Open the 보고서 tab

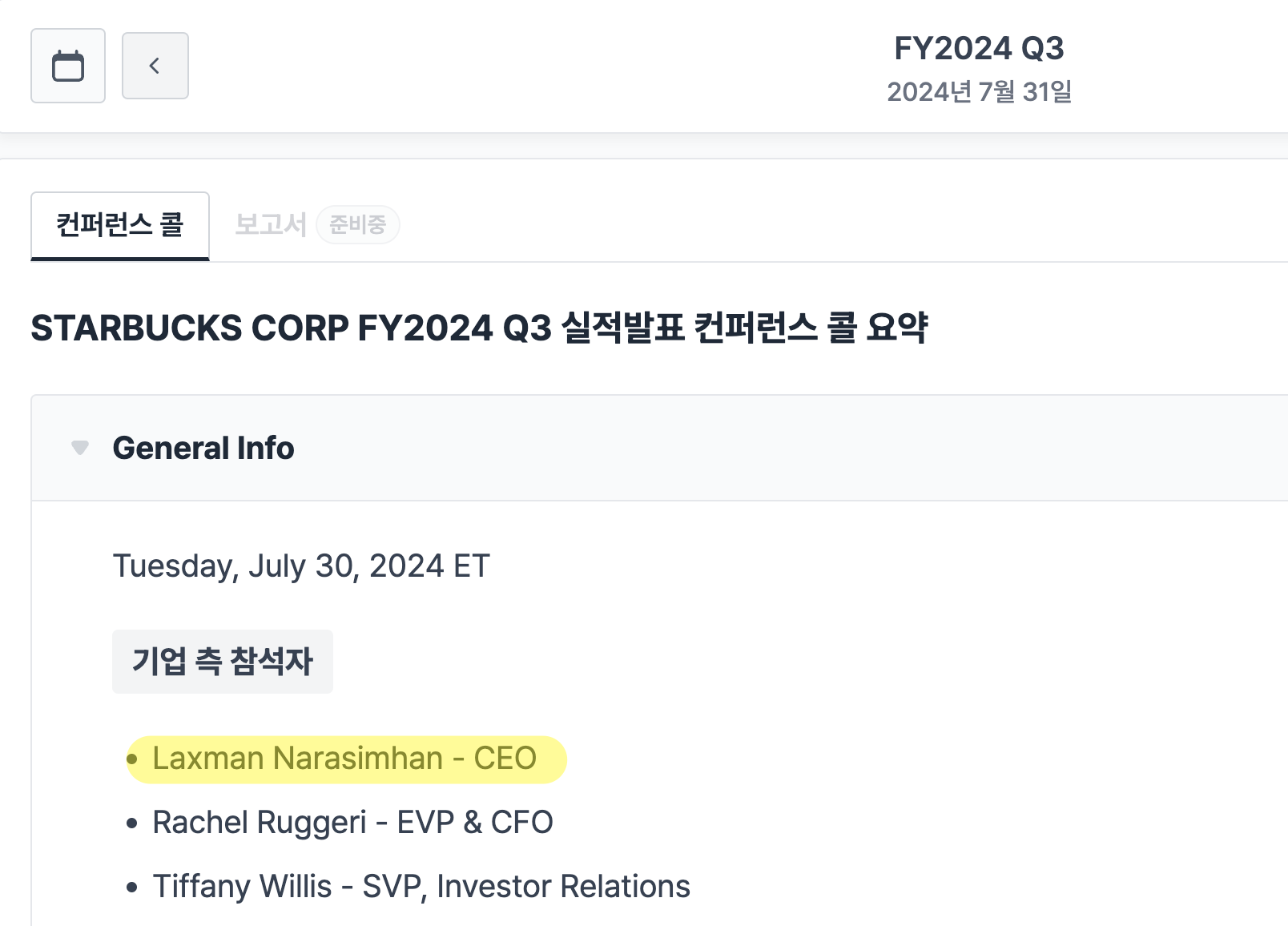[270, 225]
